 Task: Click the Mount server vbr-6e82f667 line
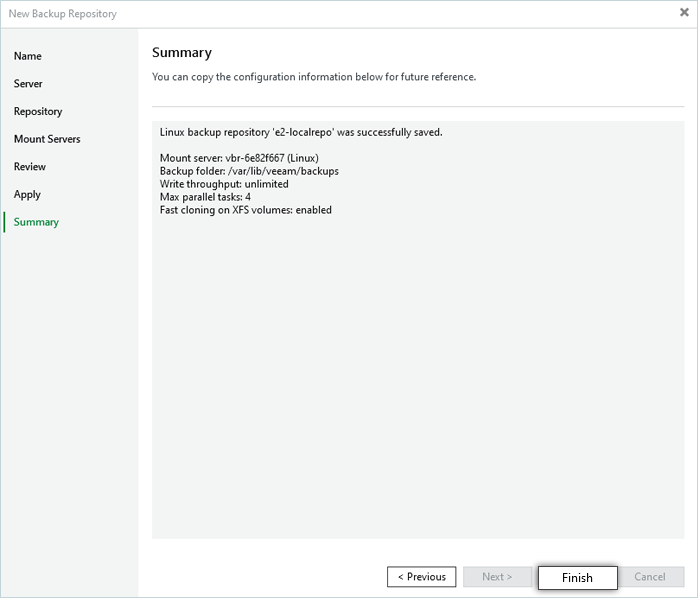click(x=238, y=158)
